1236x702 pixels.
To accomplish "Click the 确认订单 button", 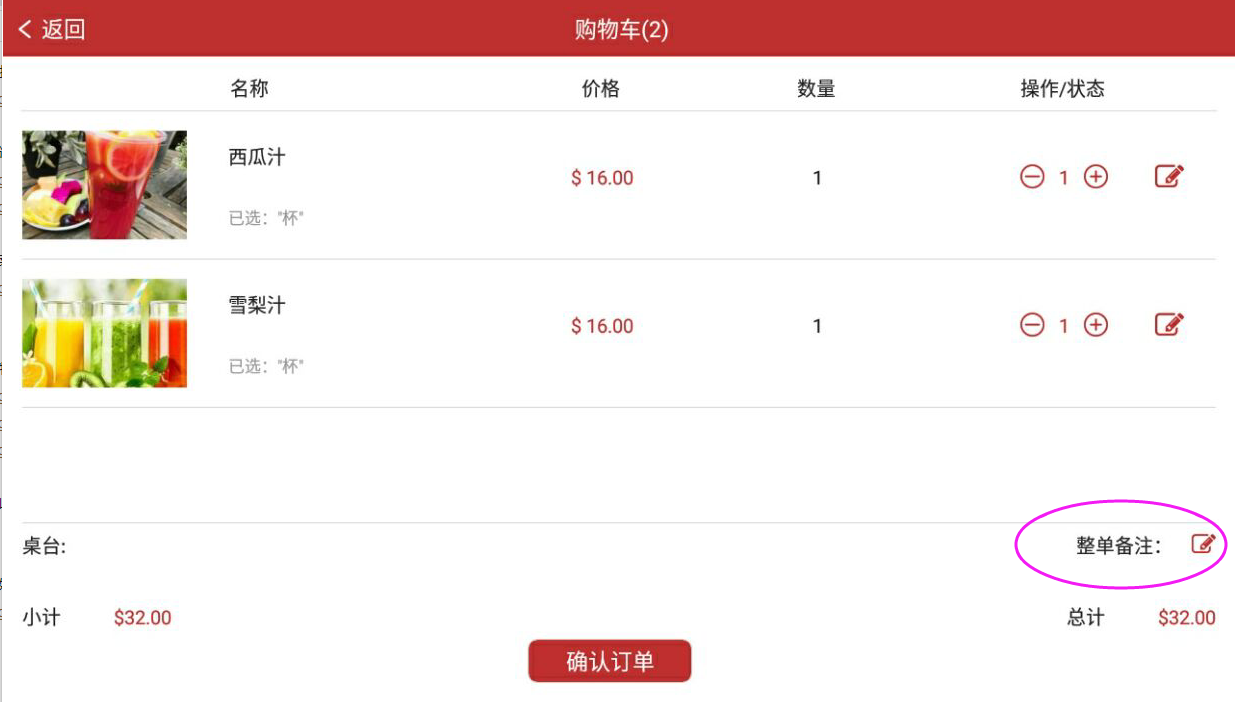I will (610, 661).
